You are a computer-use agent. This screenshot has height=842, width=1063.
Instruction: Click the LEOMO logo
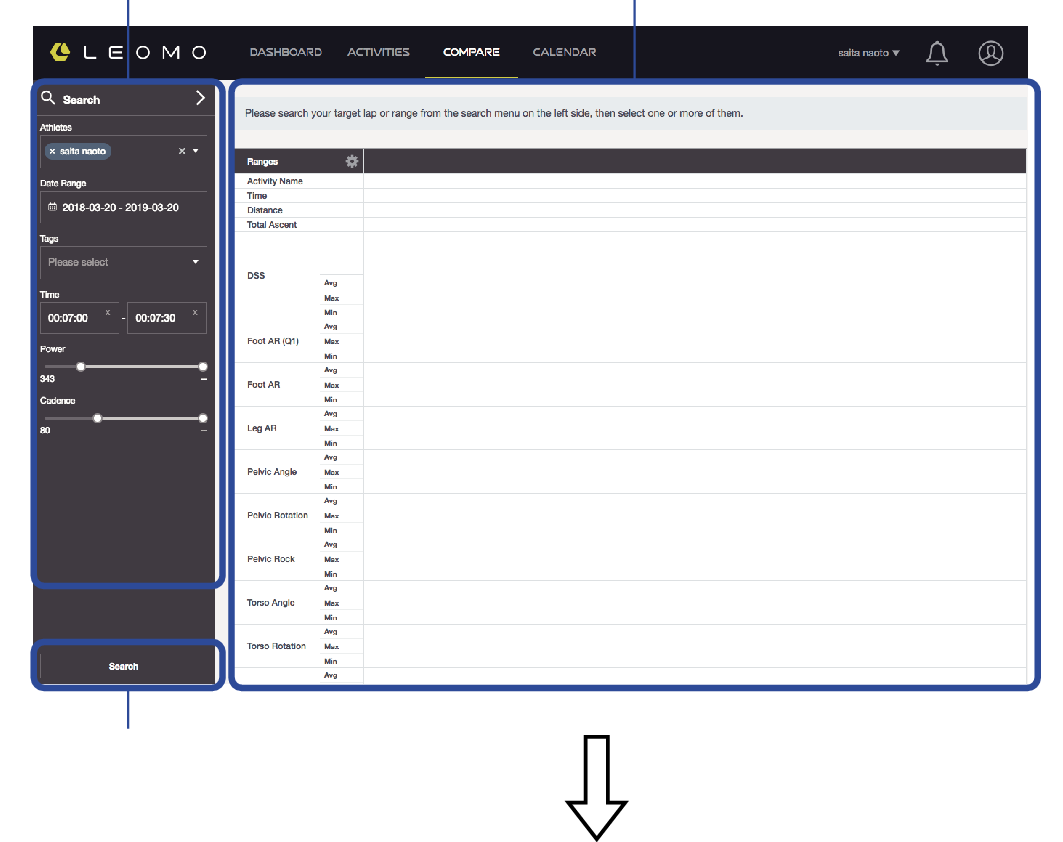tap(128, 52)
